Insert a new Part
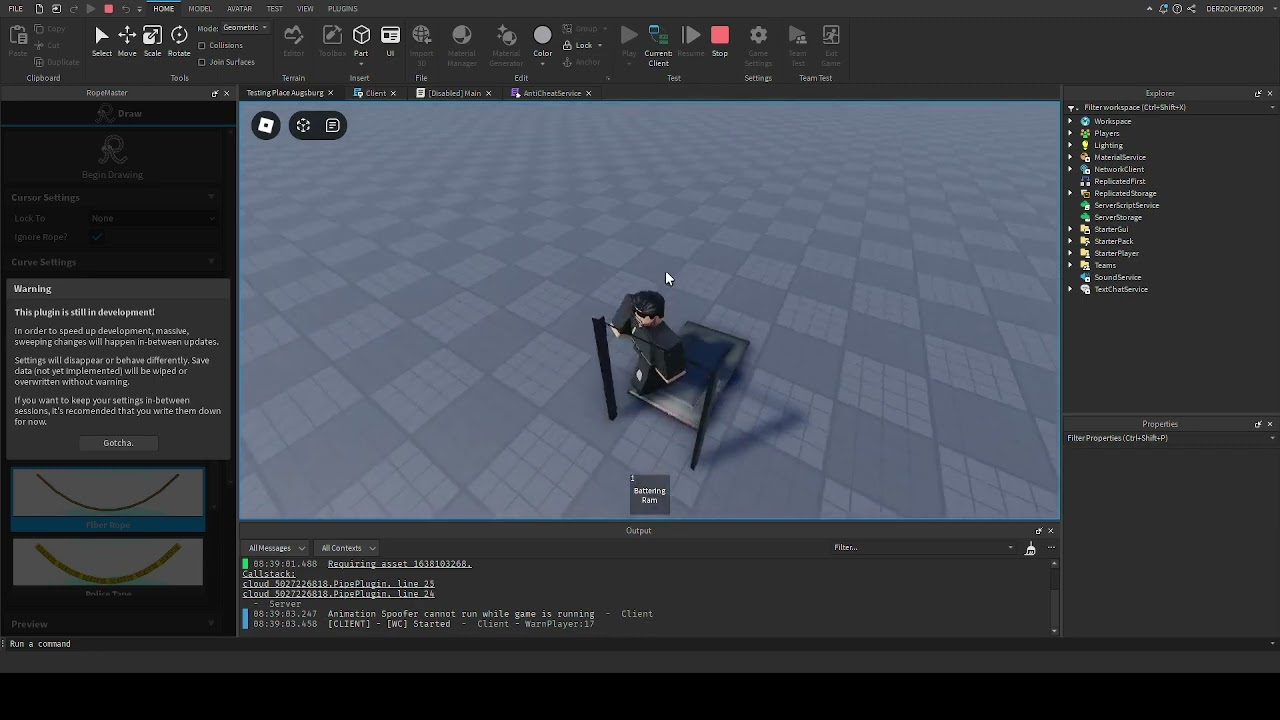 [x=361, y=41]
